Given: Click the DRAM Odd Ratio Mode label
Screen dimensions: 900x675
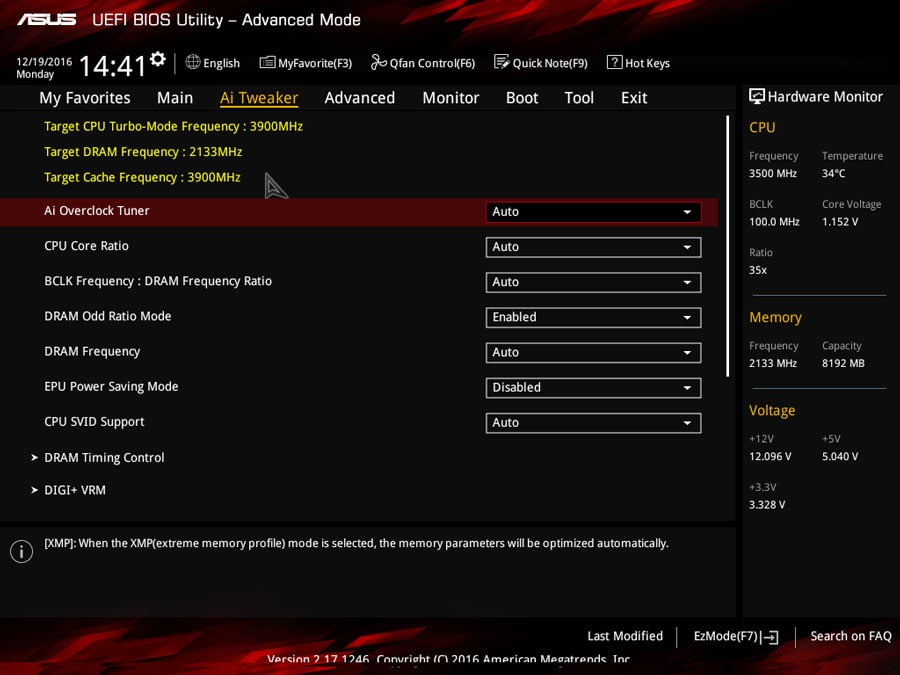Looking at the screenshot, I should (x=107, y=316).
